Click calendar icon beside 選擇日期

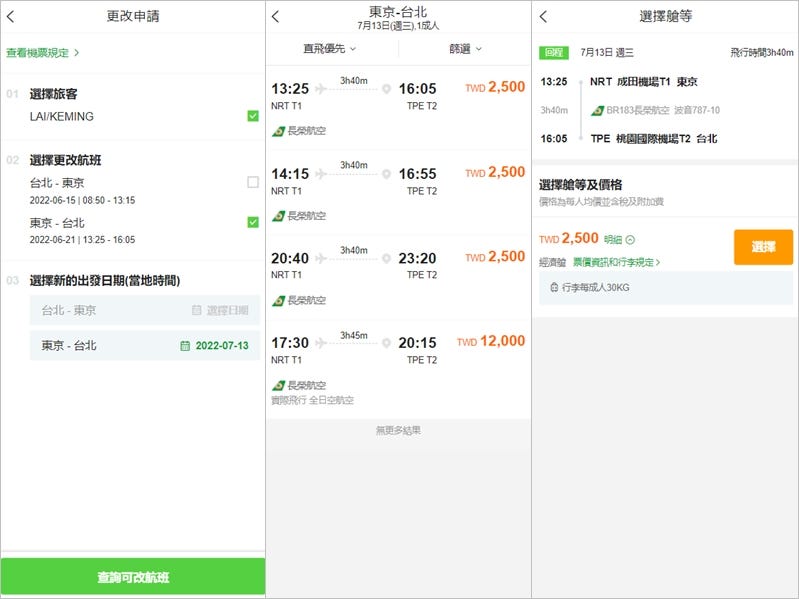197,310
